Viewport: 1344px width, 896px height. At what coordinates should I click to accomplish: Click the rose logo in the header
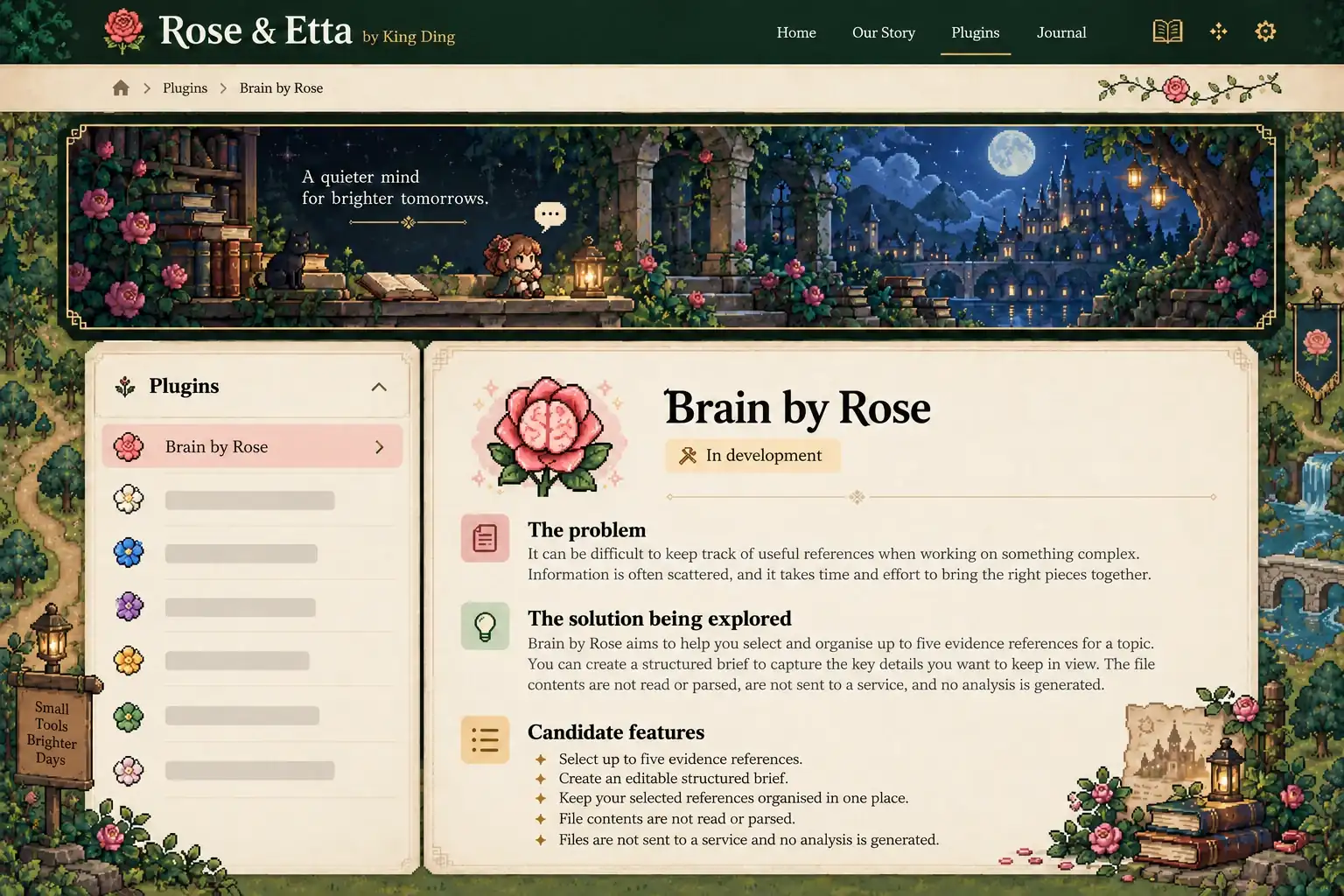pos(123,31)
